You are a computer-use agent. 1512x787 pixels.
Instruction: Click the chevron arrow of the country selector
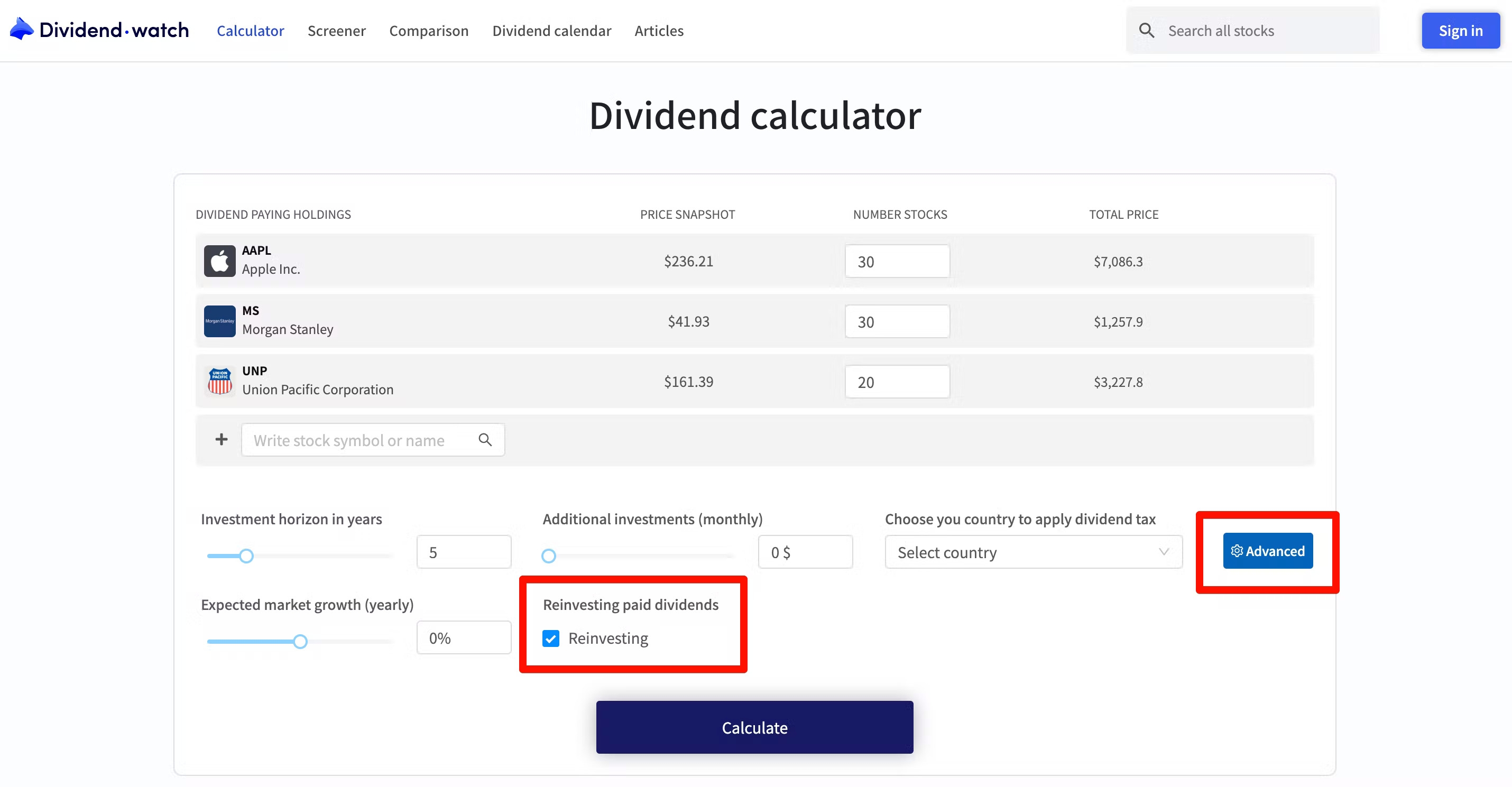coord(1164,552)
